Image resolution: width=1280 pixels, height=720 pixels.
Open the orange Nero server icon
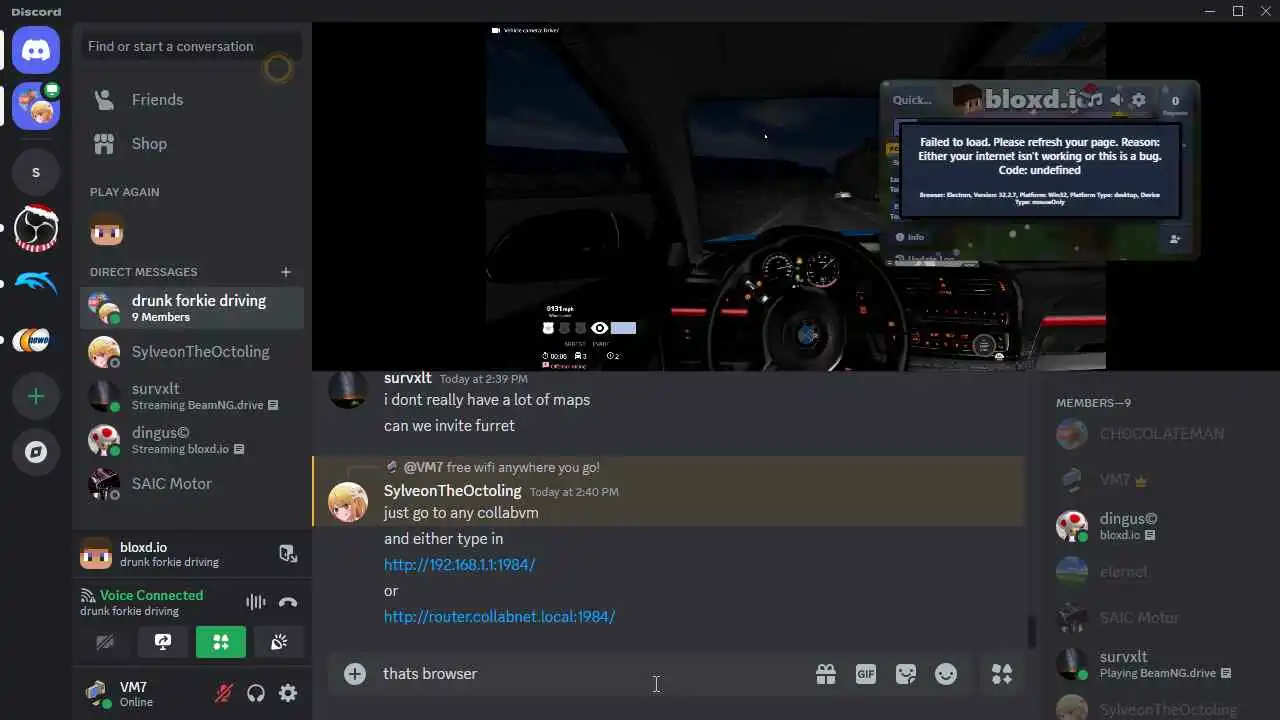click(36, 340)
